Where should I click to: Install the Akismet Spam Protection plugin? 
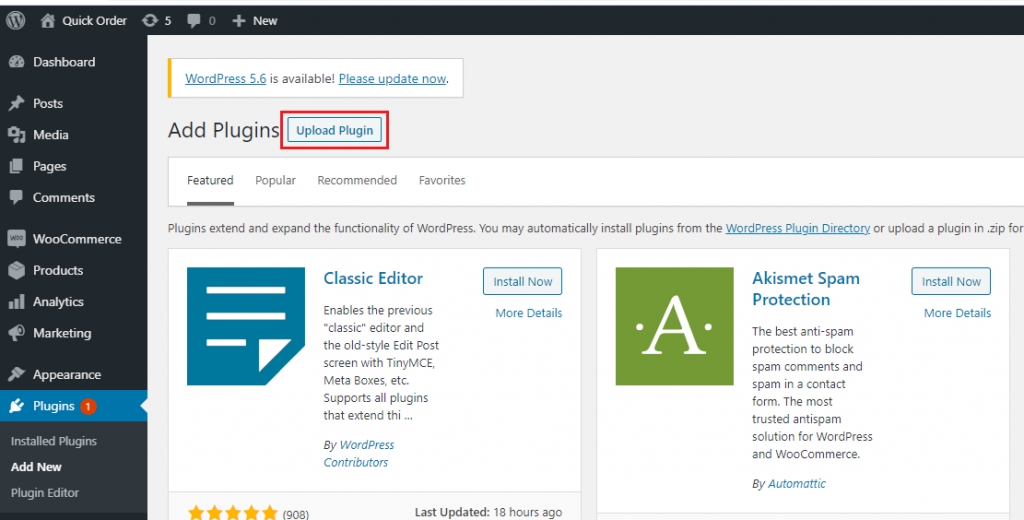951,282
